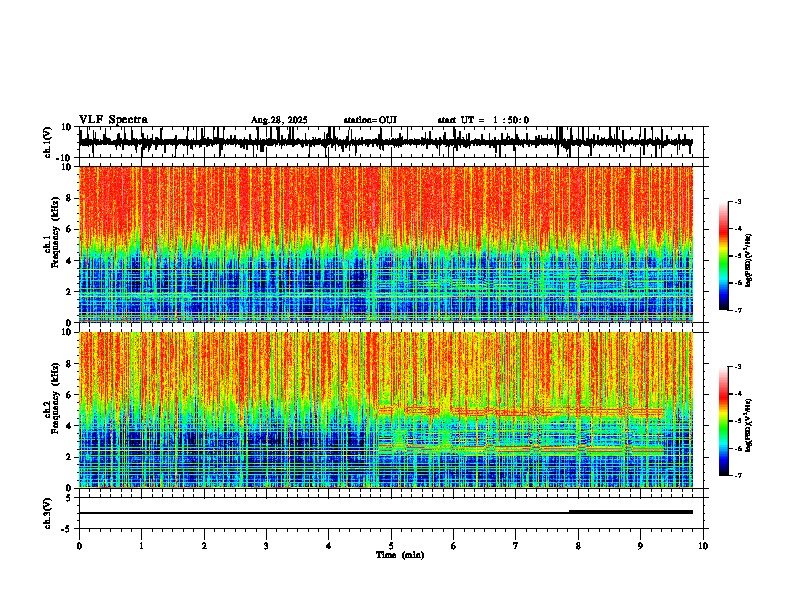
Task: Click the "Time (min)" axis label
Action: 400,555
